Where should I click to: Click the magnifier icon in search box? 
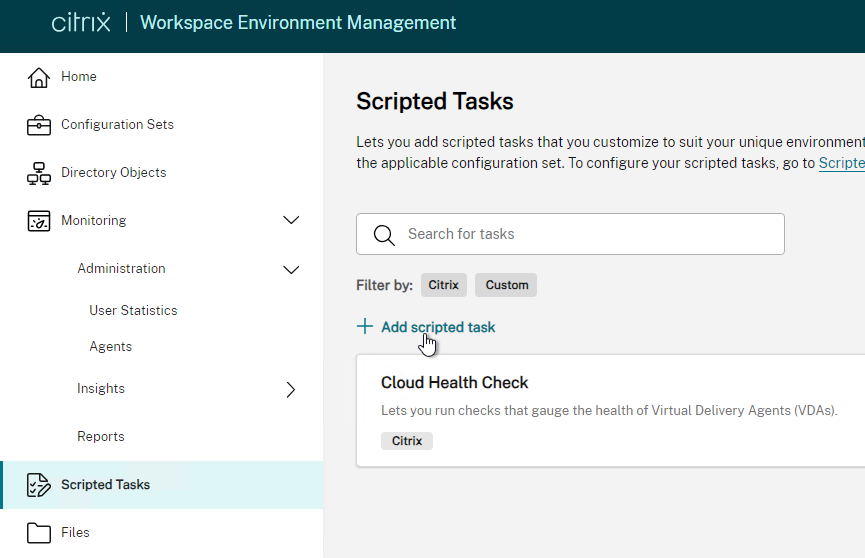(x=384, y=235)
